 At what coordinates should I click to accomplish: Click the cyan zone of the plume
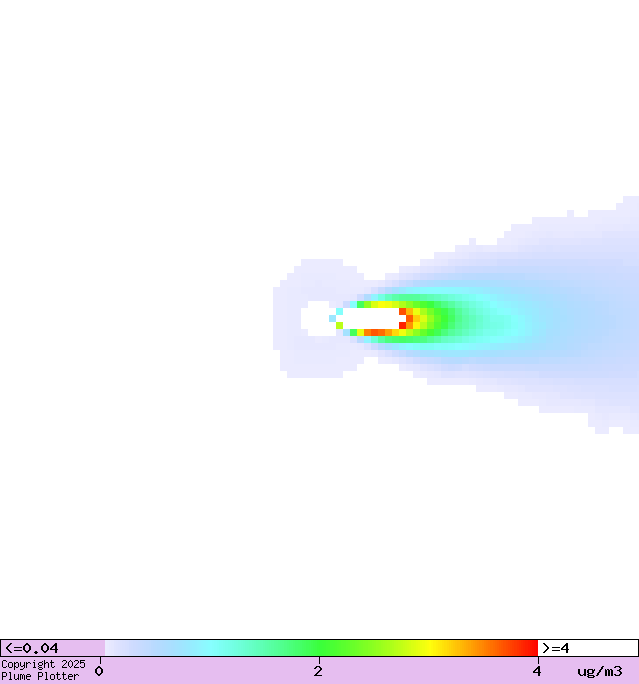pyautogui.click(x=510, y=322)
